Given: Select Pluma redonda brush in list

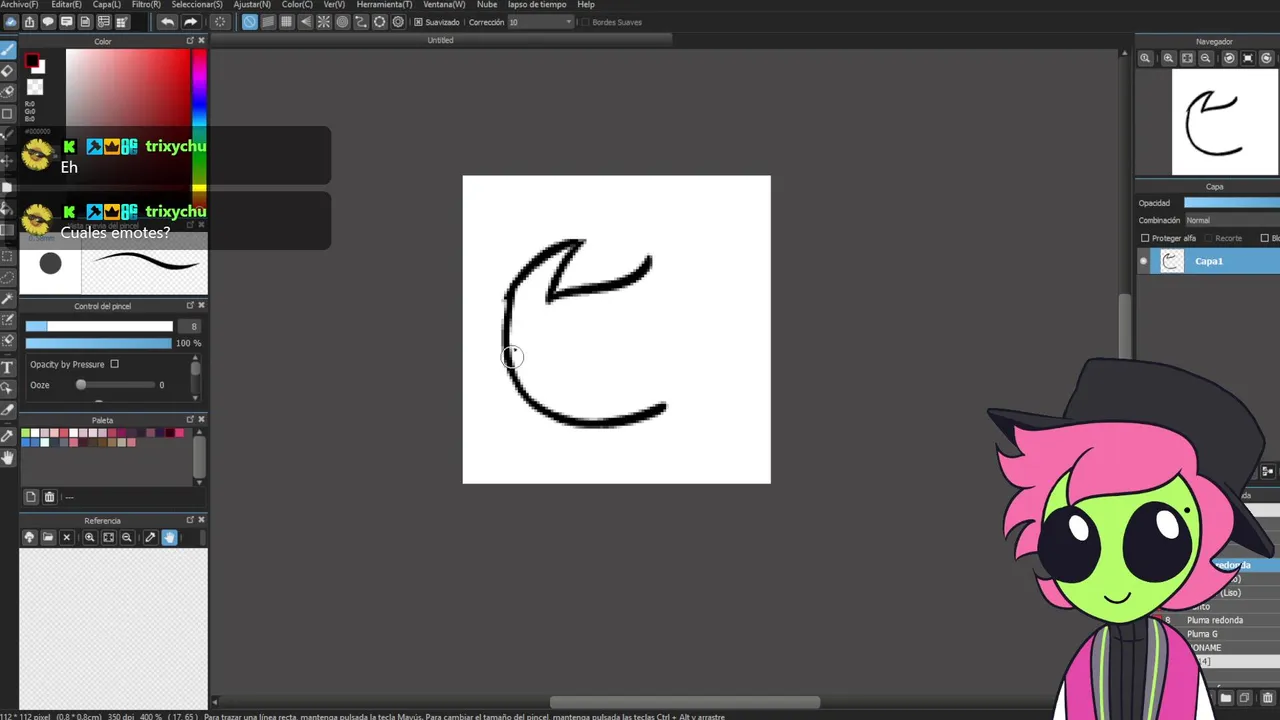Looking at the screenshot, I should point(1214,620).
